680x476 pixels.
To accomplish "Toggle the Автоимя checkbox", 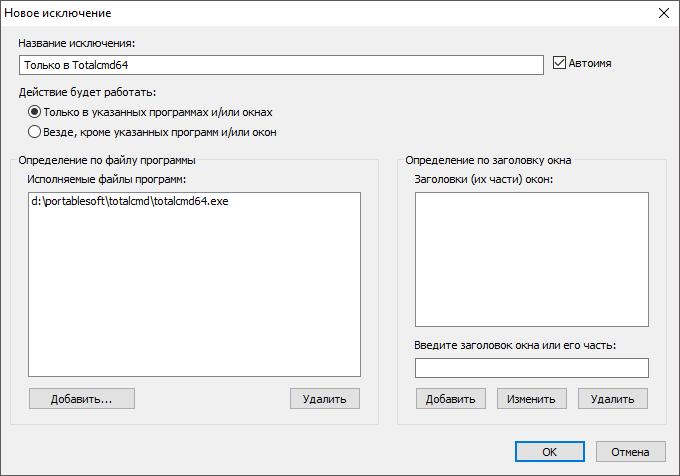I will (559, 63).
